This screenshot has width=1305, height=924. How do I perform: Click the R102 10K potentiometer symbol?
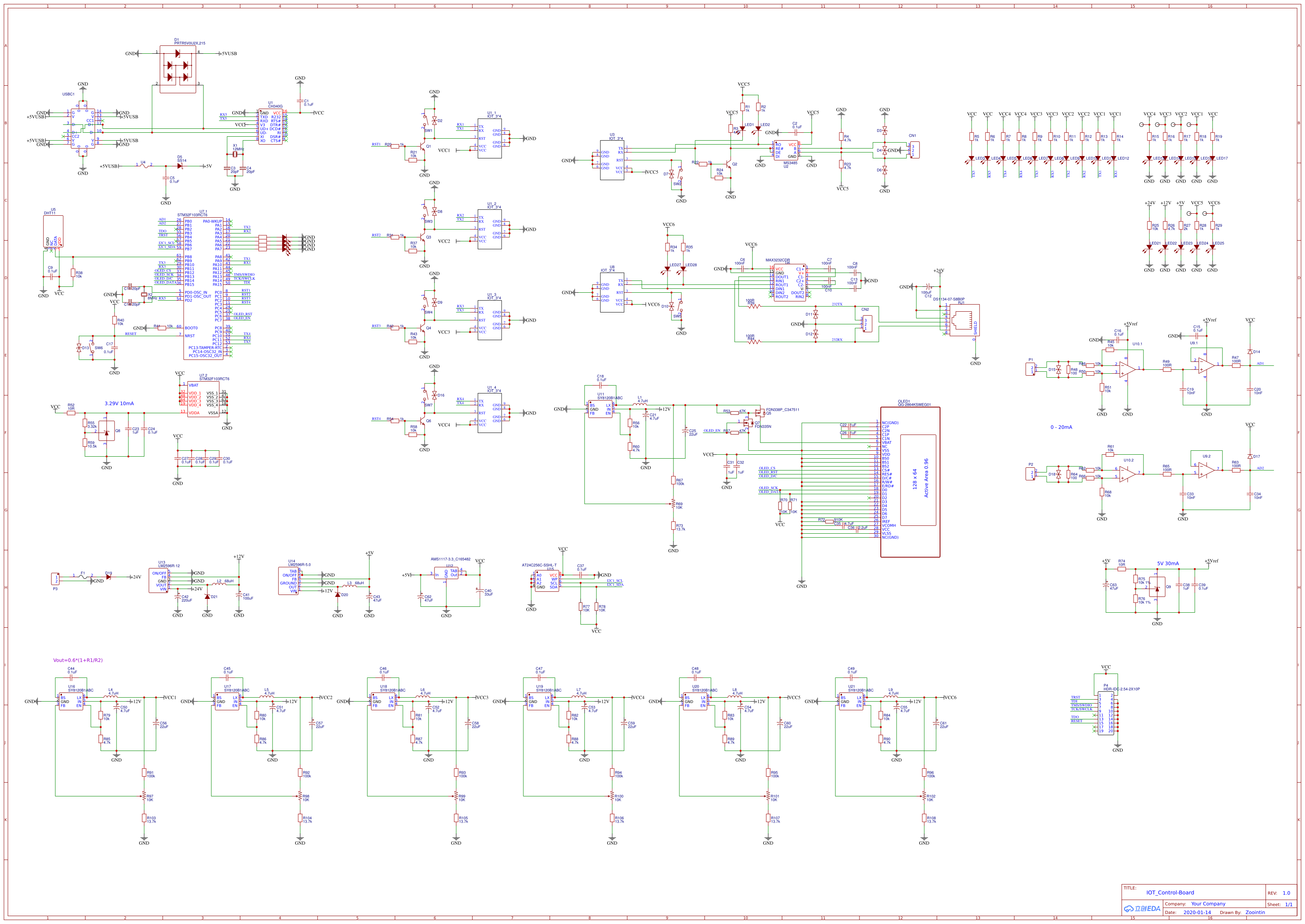[x=924, y=796]
